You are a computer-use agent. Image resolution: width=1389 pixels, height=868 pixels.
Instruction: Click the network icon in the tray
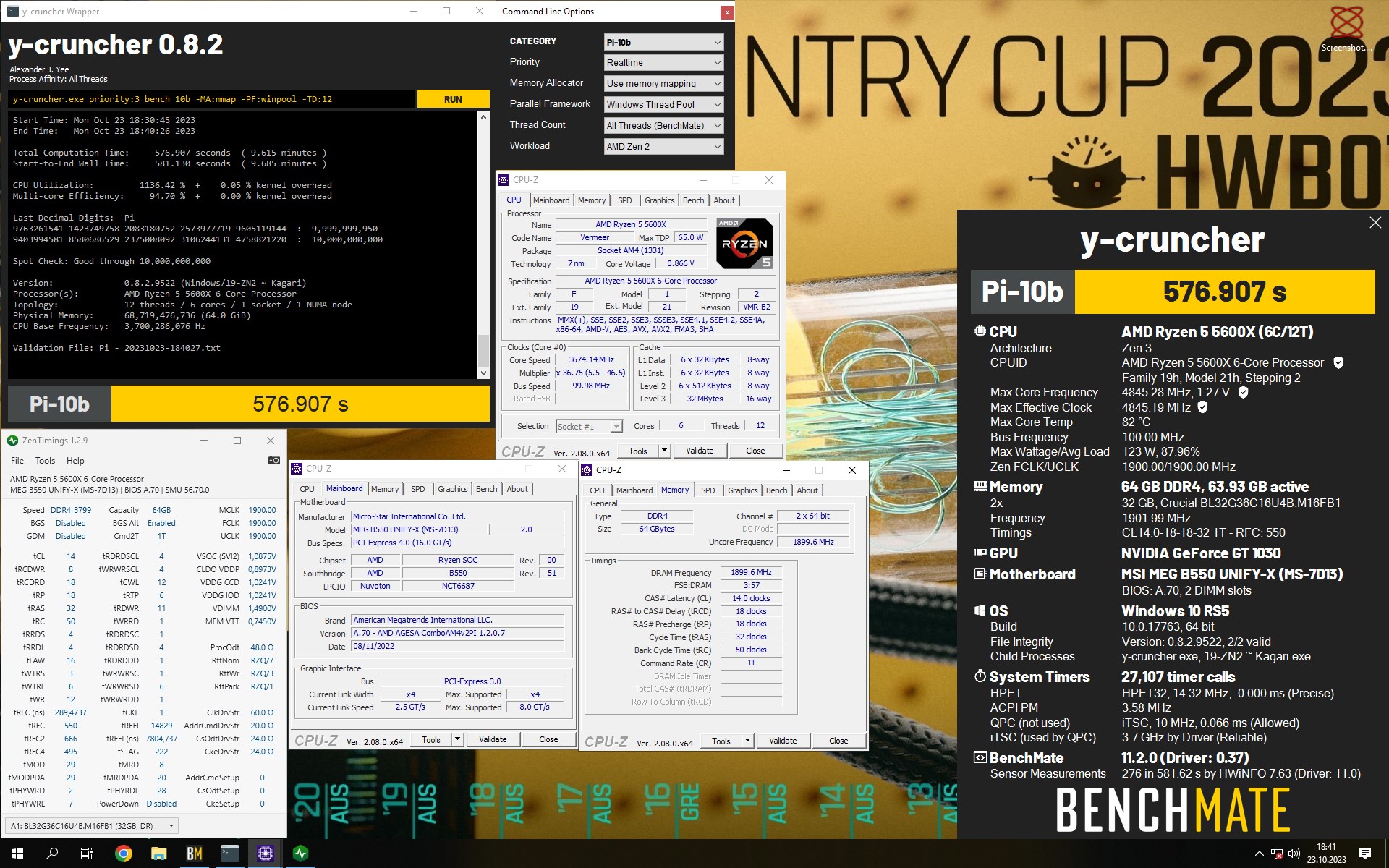click(x=1277, y=854)
